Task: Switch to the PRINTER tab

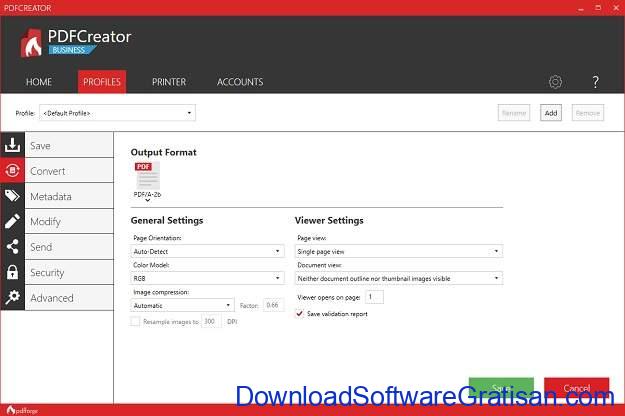Action: (169, 82)
